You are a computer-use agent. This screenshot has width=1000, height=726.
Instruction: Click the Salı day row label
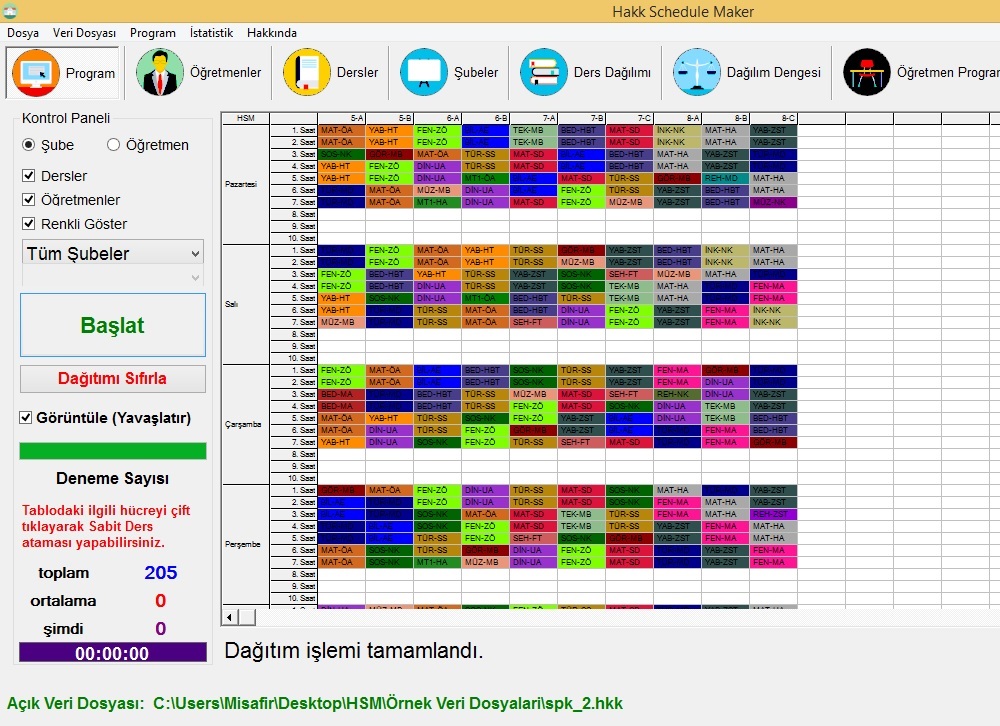pyautogui.click(x=246, y=304)
